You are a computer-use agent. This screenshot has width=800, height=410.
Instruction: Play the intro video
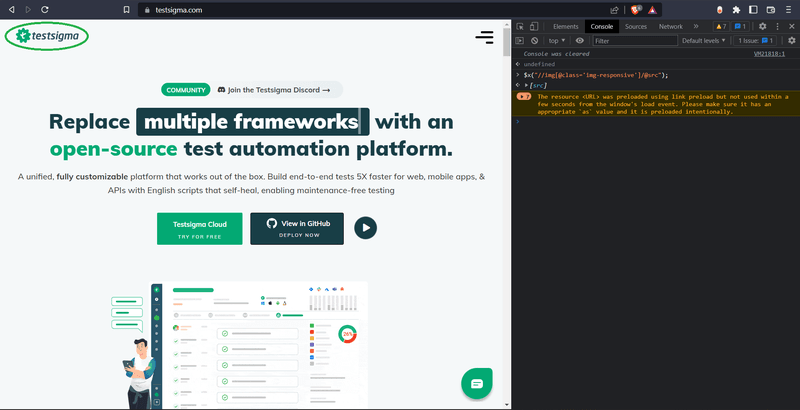[365, 228]
